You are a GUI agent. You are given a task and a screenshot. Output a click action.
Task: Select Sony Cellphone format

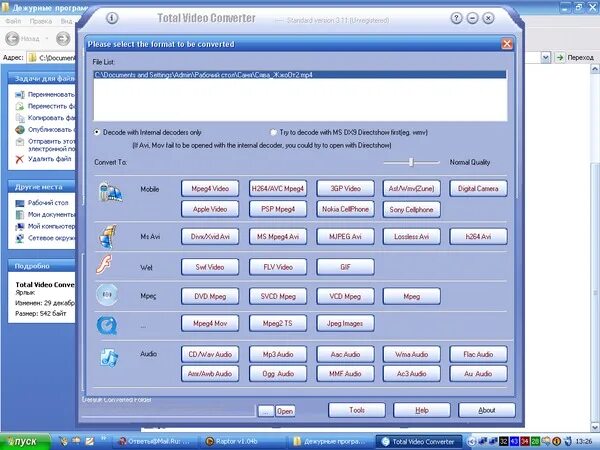411,210
